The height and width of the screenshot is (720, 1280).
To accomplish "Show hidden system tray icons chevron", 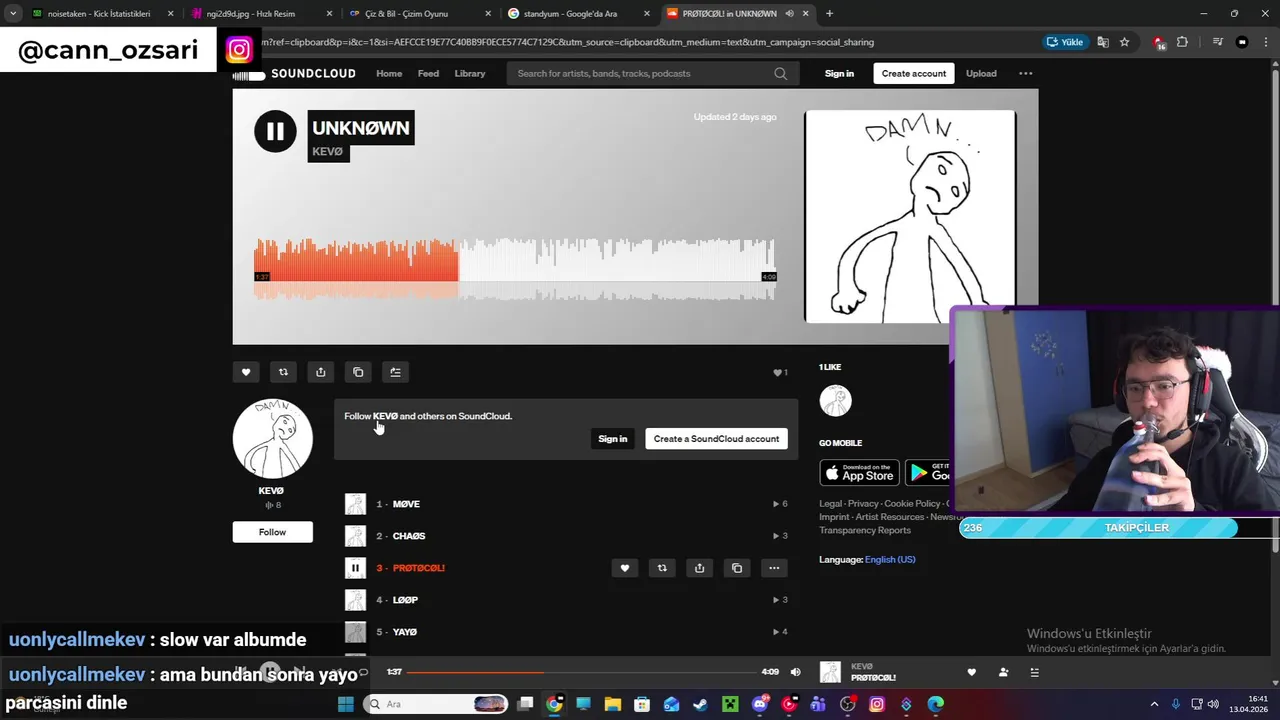I will 1154,704.
